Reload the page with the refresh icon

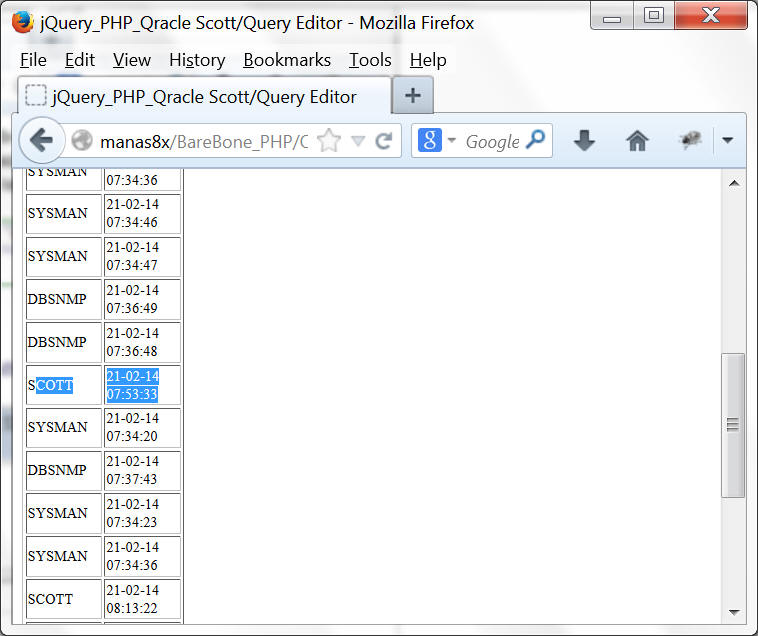pyautogui.click(x=384, y=141)
